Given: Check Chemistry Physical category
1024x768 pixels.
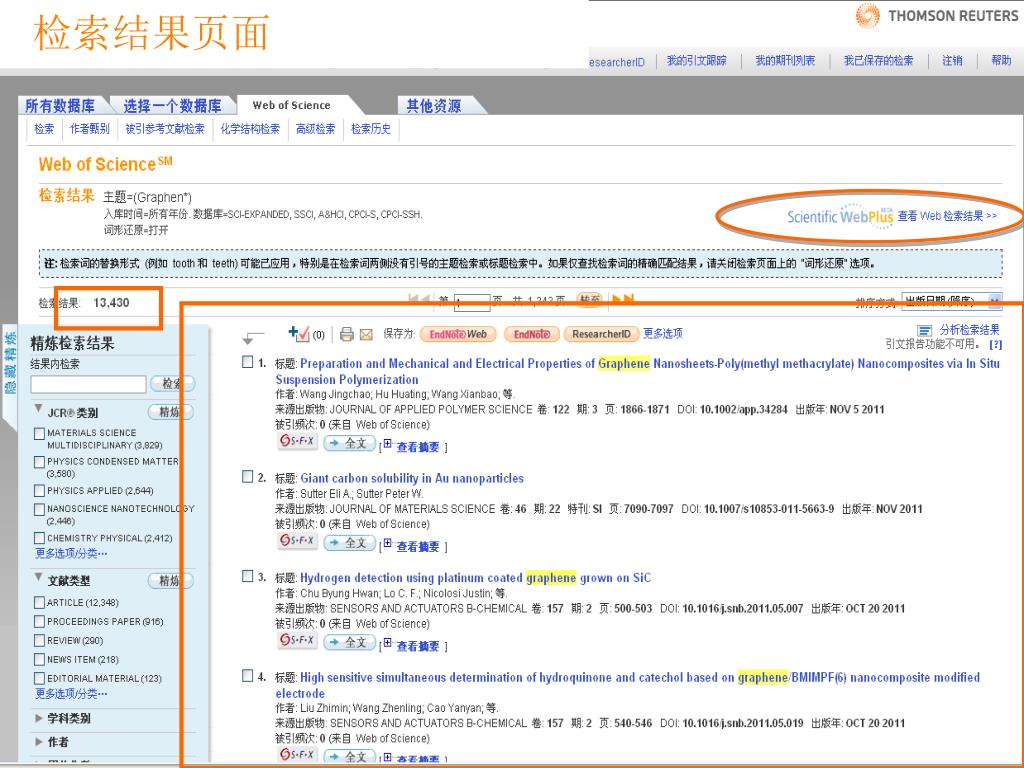Looking at the screenshot, I should 39,539.
